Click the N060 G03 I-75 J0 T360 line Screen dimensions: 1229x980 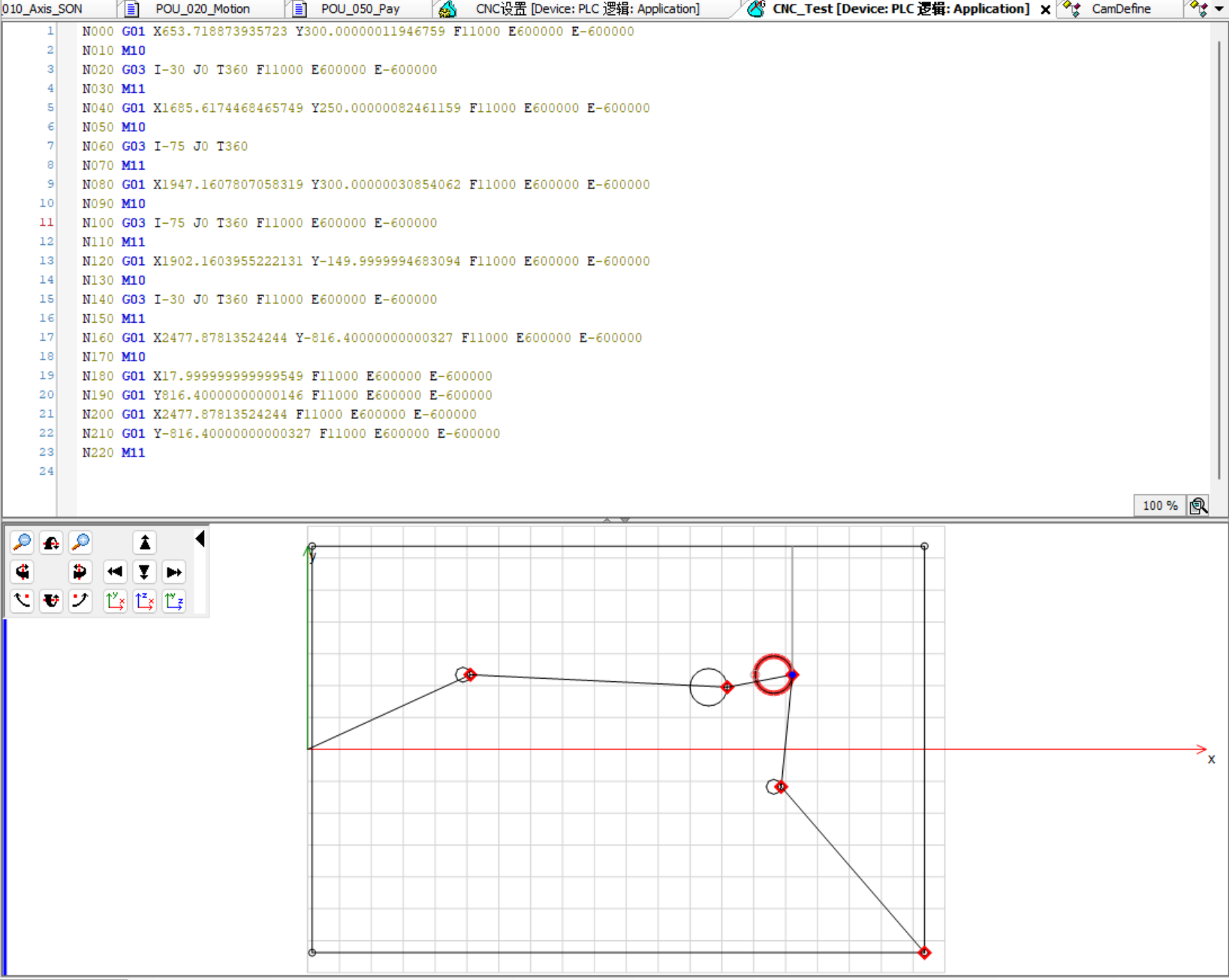(164, 146)
